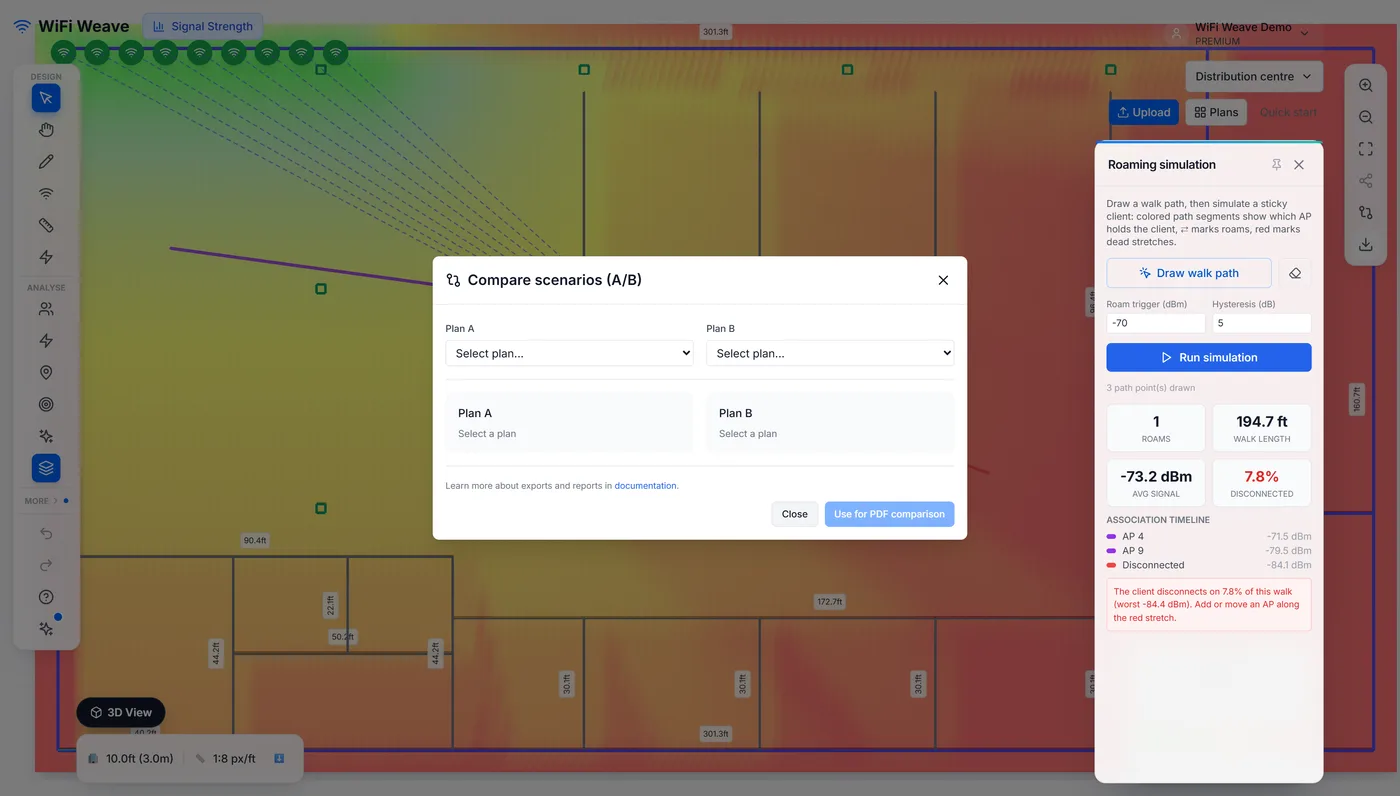The image size is (1400, 796).
Task: Click the download icon in right toolbar
Action: click(1366, 245)
